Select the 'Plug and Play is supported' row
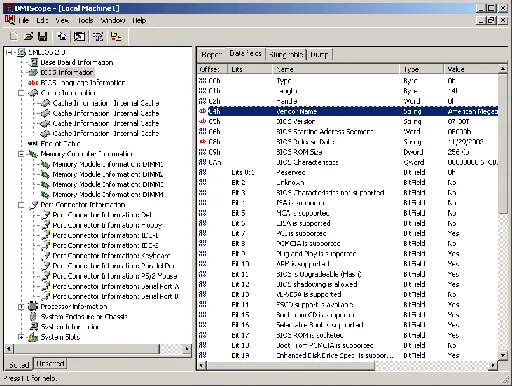The image size is (512, 386). 348,254
